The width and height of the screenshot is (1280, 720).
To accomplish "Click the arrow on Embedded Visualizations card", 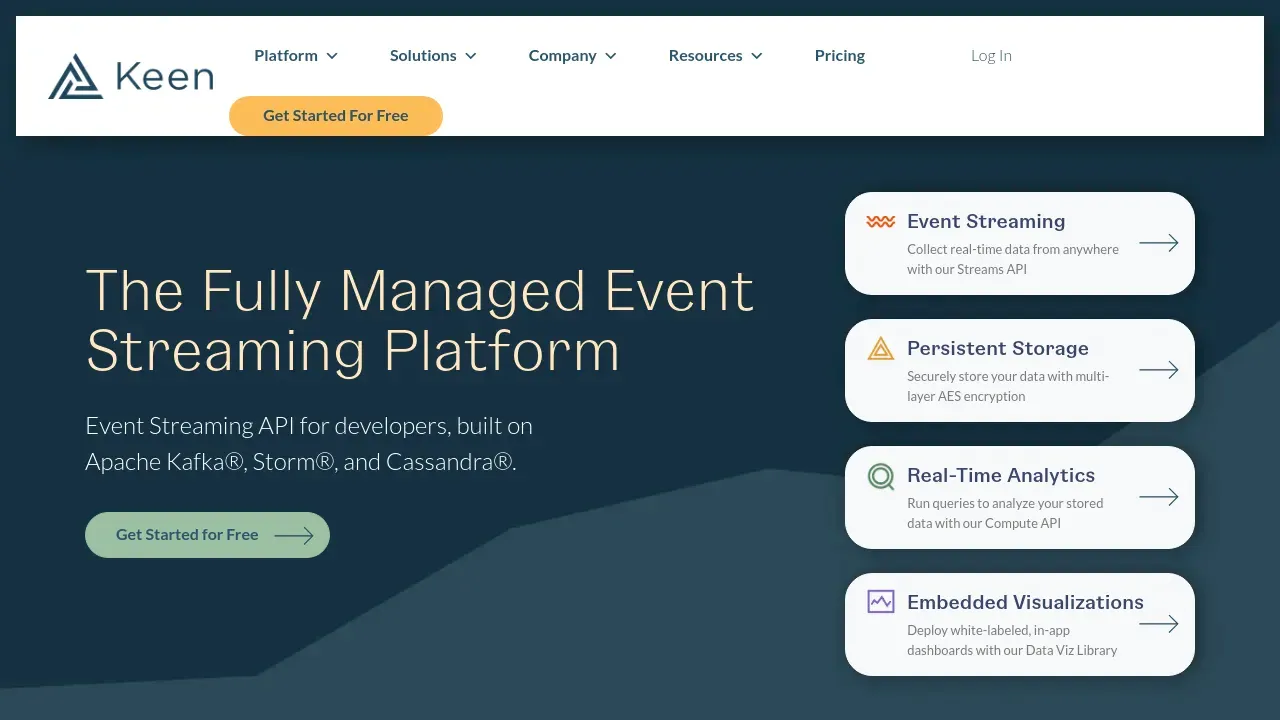I will pyautogui.click(x=1159, y=624).
